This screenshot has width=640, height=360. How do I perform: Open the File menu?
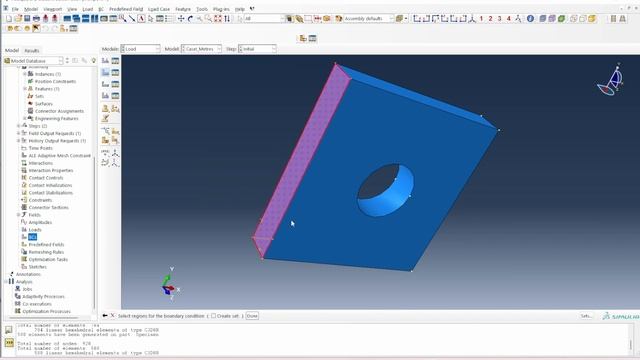(x=15, y=9)
